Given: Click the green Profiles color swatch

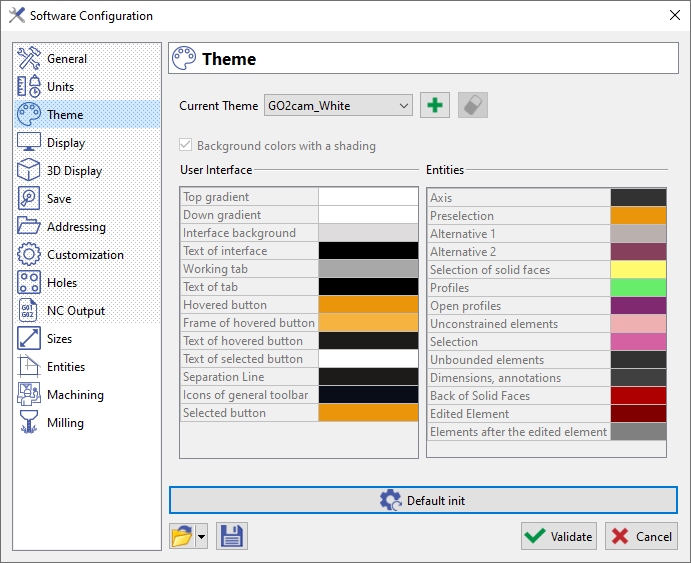Looking at the screenshot, I should point(638,288).
